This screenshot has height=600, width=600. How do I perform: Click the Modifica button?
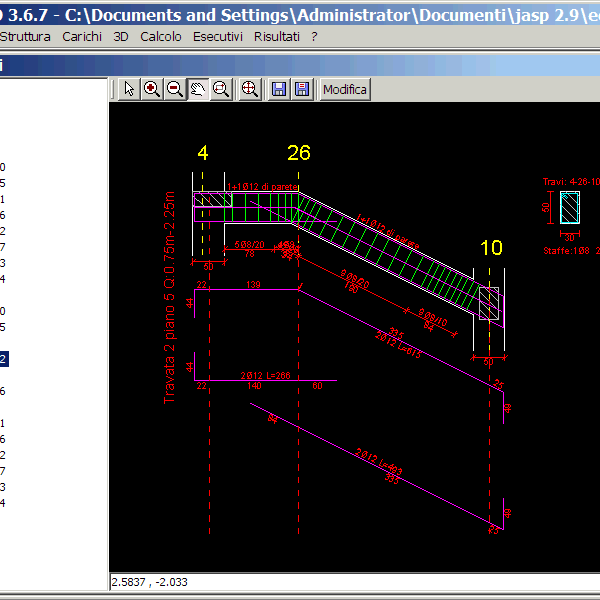point(345,89)
